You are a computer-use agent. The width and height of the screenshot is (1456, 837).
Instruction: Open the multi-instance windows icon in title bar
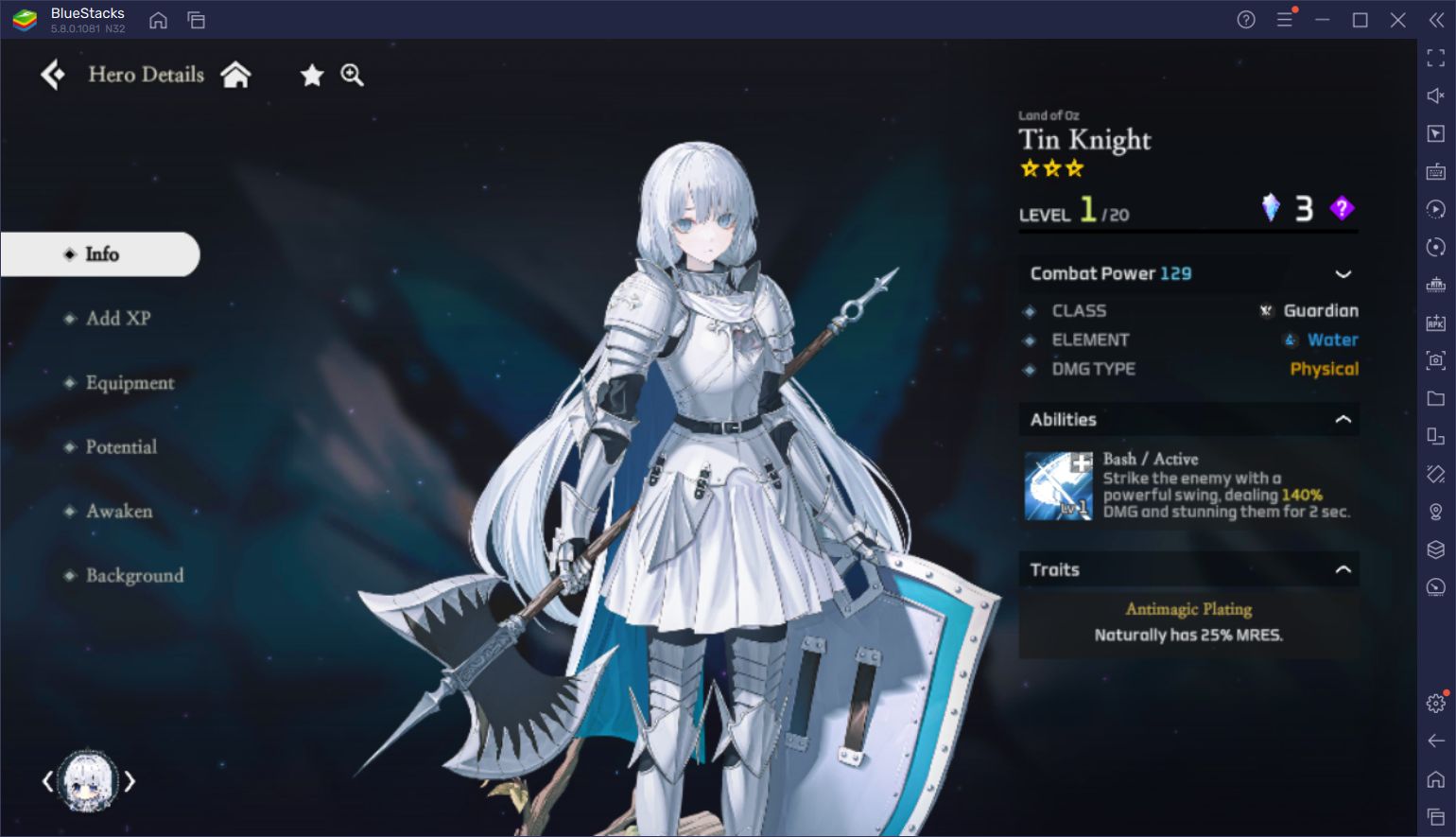tap(197, 20)
